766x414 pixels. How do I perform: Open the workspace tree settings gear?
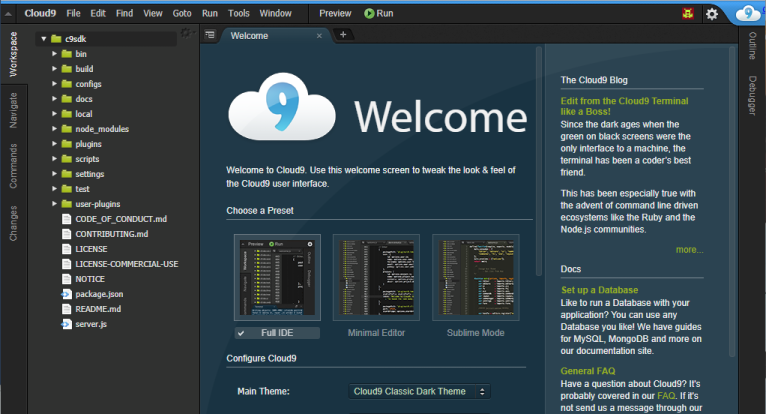coord(187,33)
